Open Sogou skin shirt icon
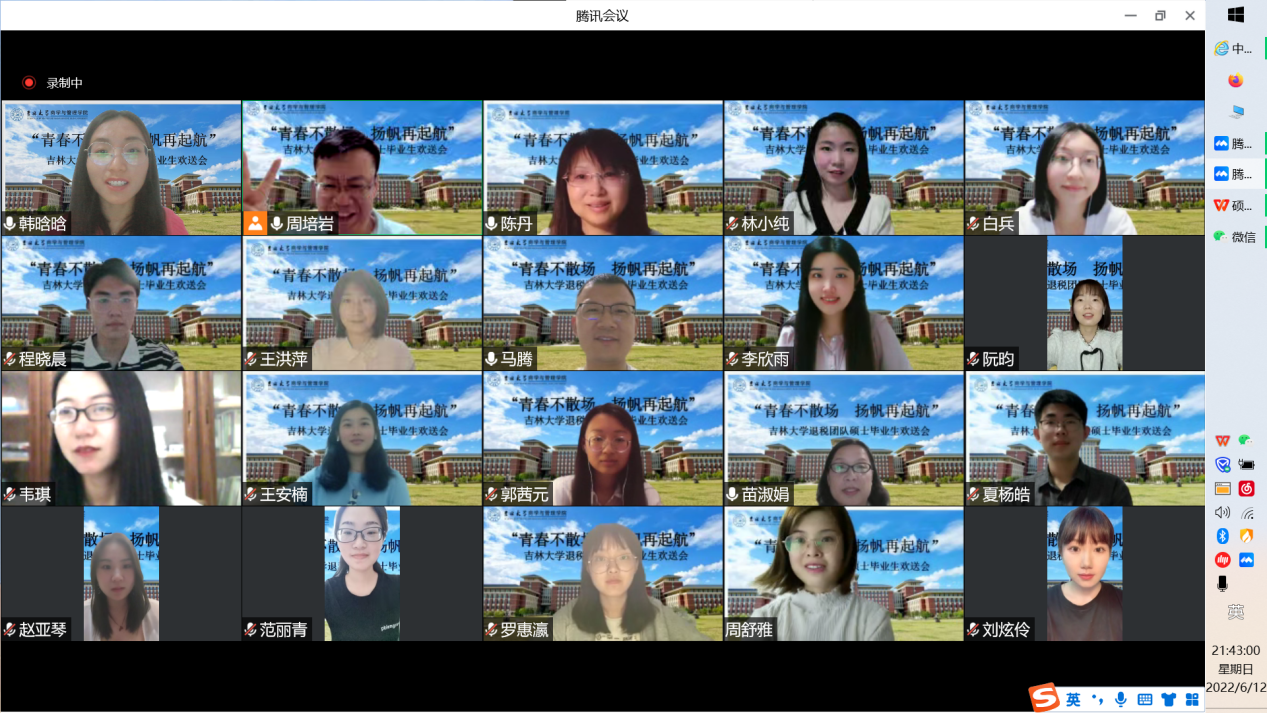This screenshot has width=1267, height=713. [1168, 699]
